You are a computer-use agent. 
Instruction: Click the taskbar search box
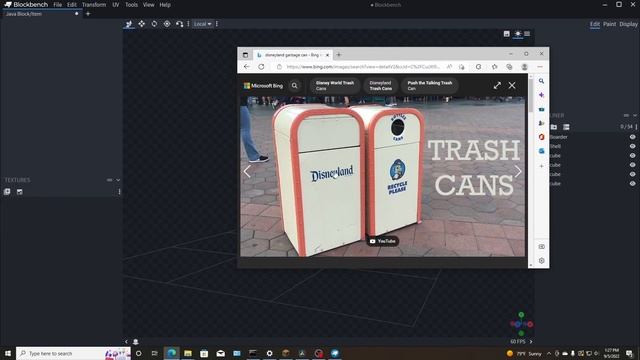tap(73, 353)
